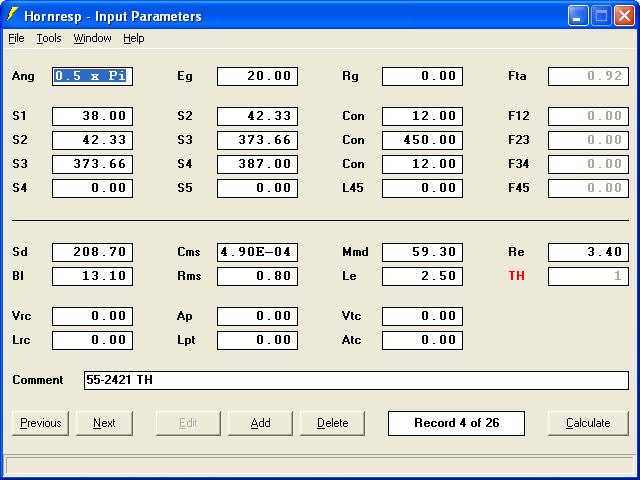The image size is (640, 480).
Task: Click the F34 field
Action: 588,164
